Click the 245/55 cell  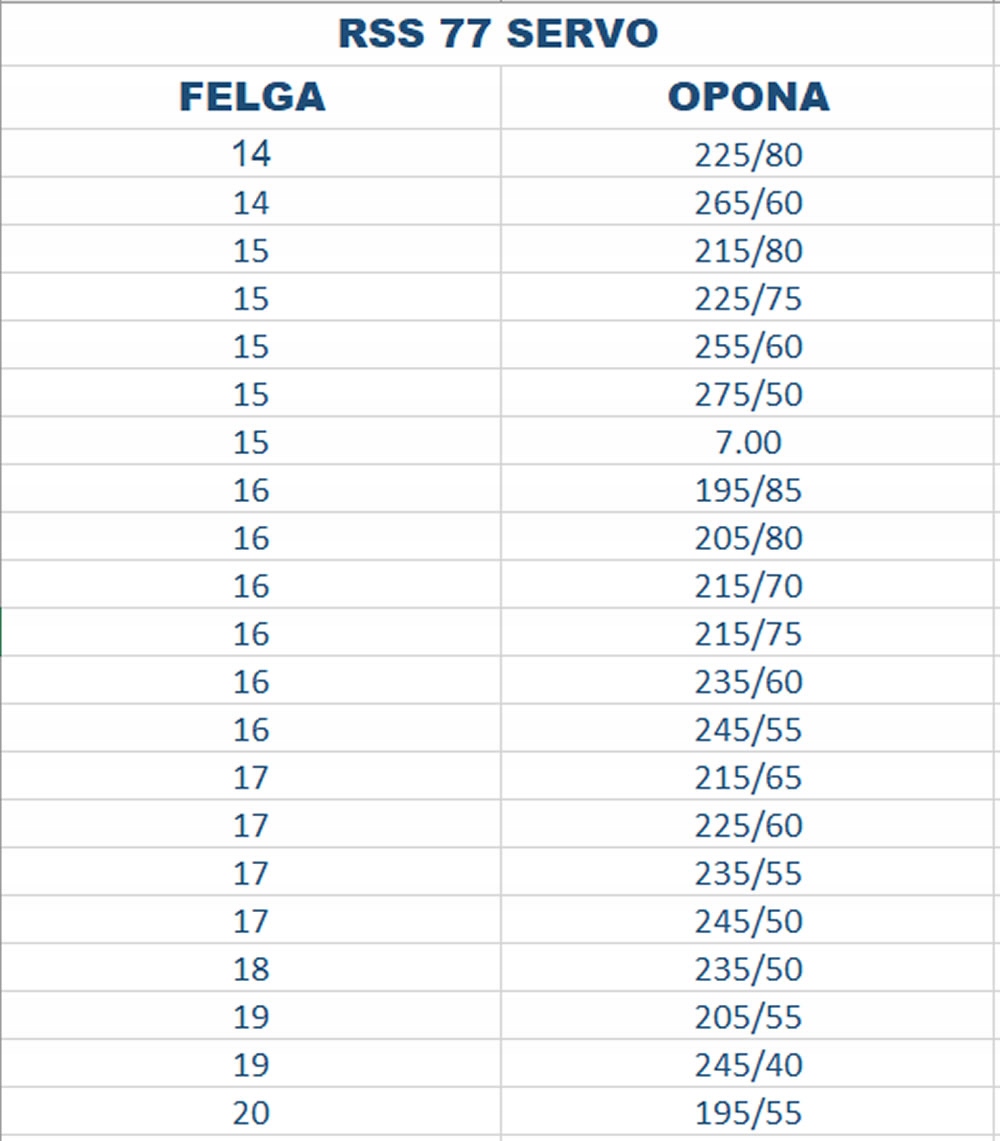(748, 730)
